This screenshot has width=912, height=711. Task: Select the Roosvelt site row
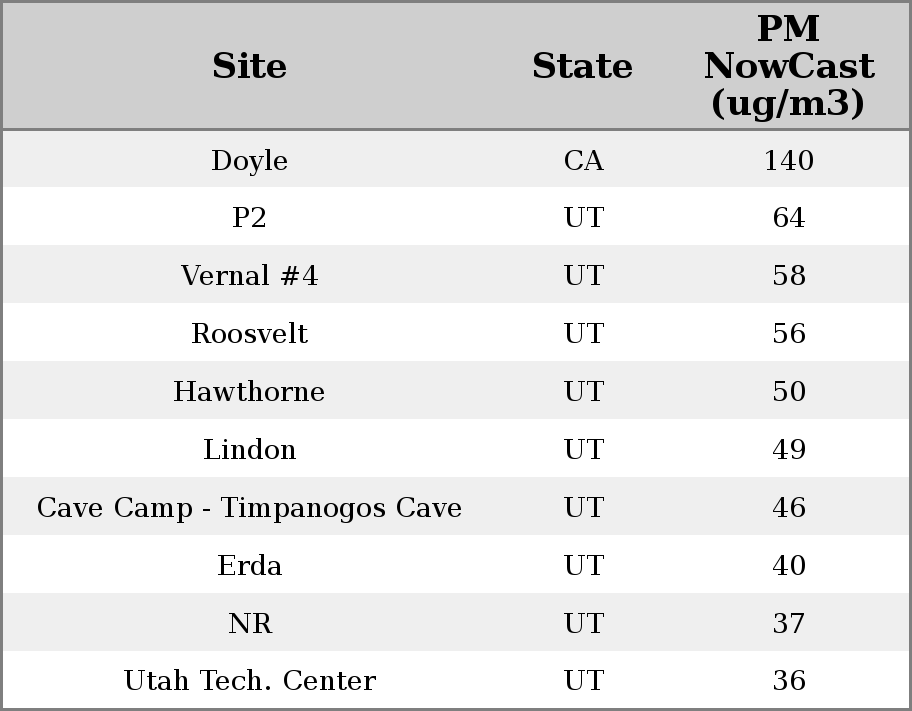click(249, 334)
